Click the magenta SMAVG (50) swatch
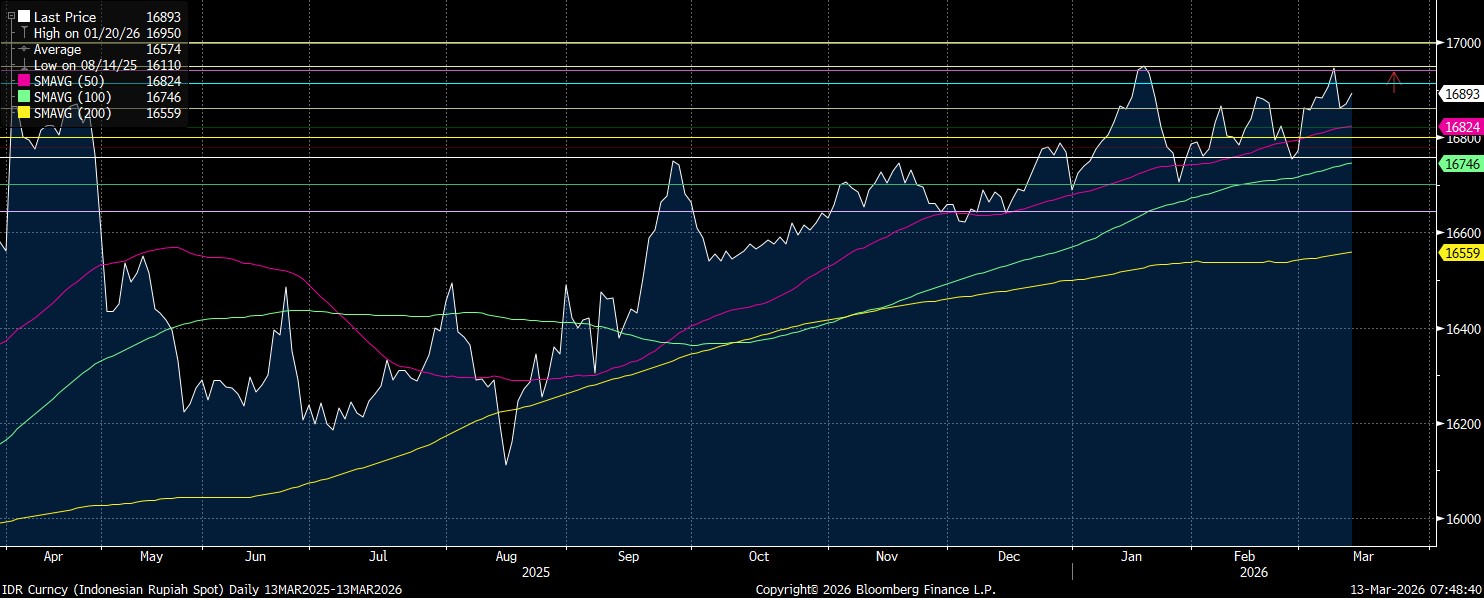 click(x=24, y=81)
